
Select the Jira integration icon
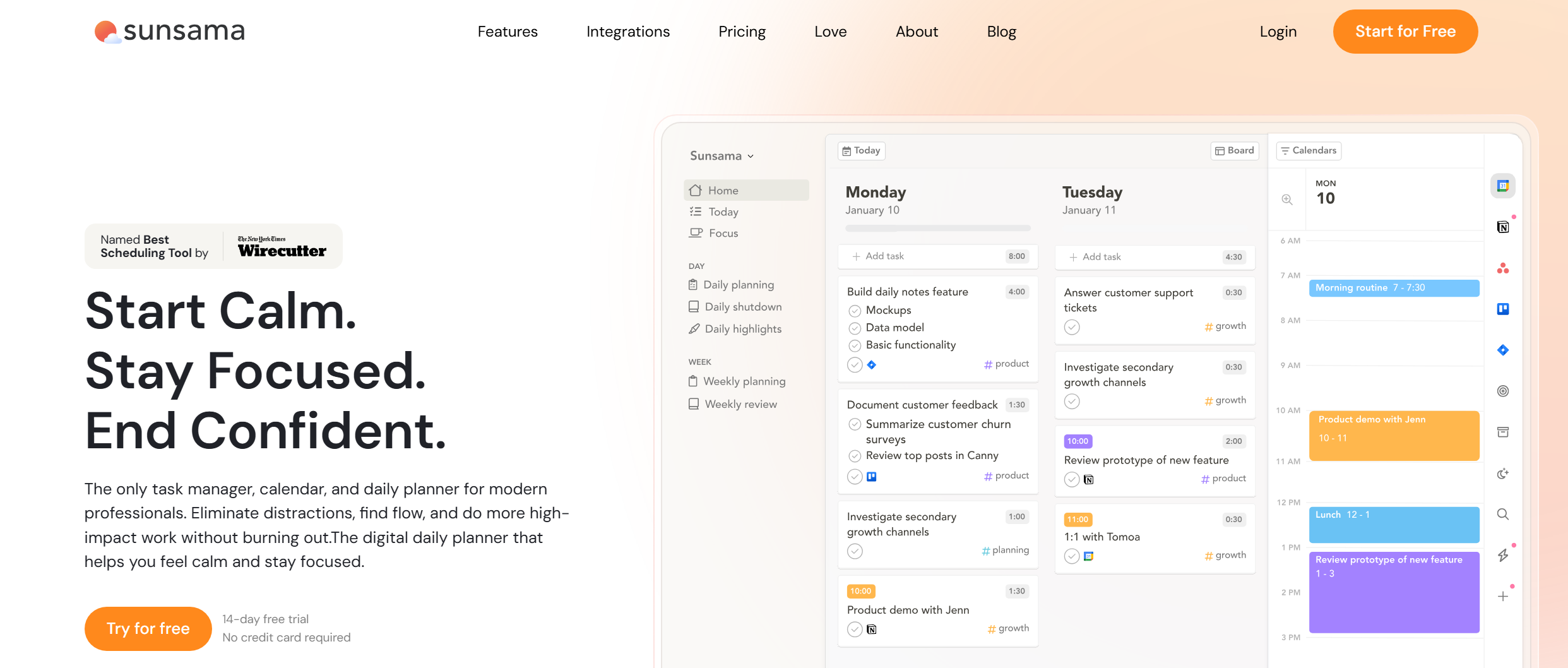(x=1503, y=349)
